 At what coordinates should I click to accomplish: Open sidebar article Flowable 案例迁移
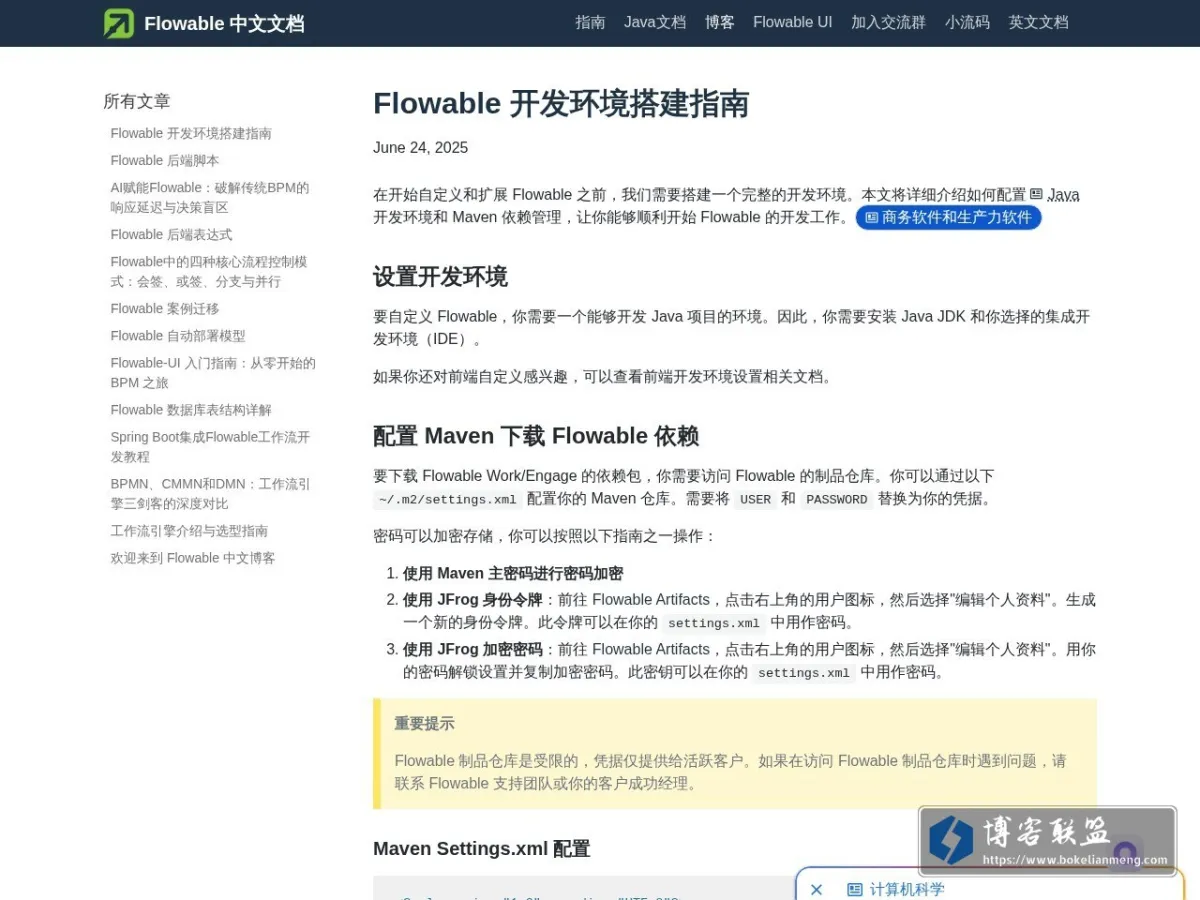[165, 308]
